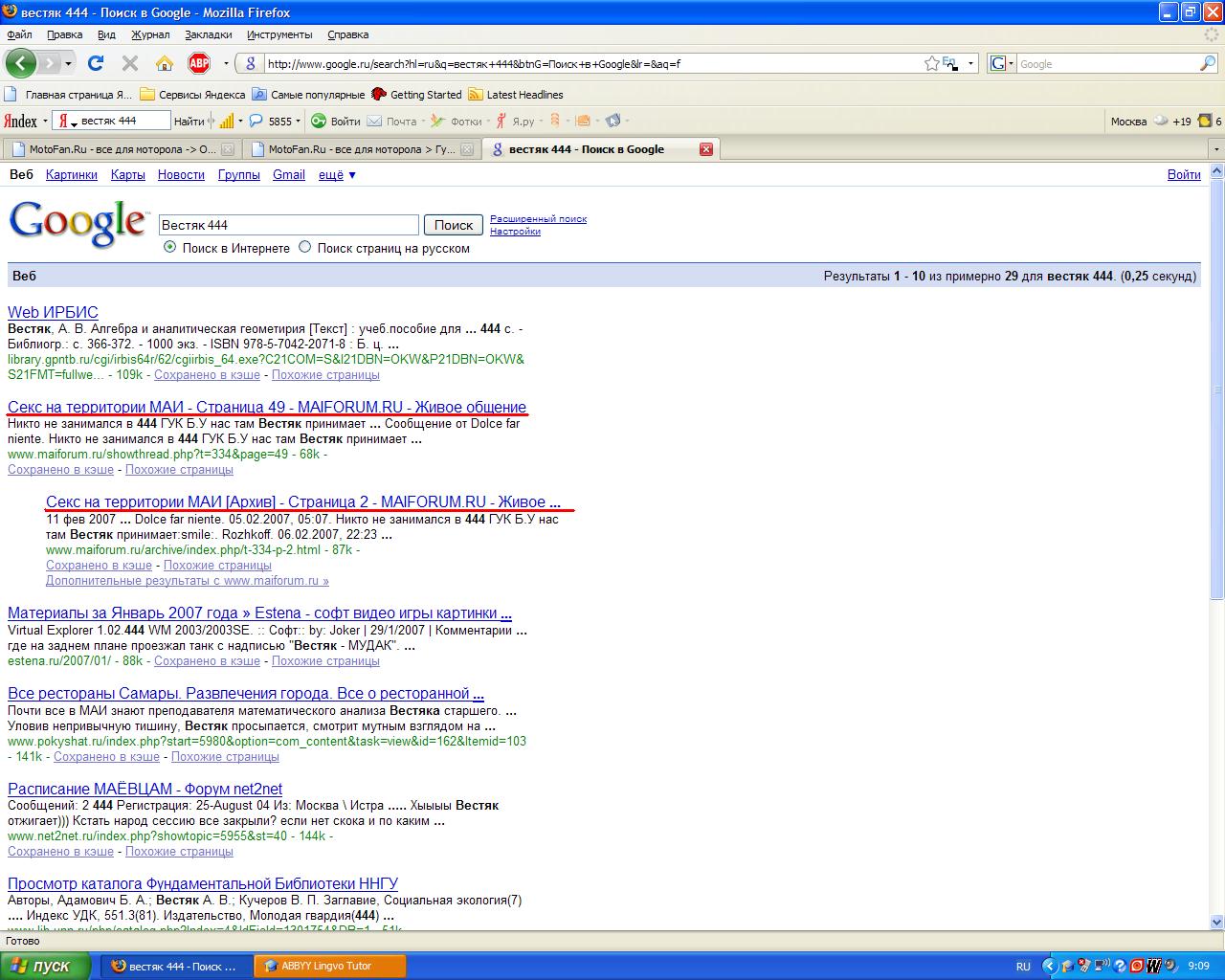Switch to the first MotoFan.Ru -> О... tab
Image resolution: width=1225 pixels, height=980 pixels.
(121, 149)
